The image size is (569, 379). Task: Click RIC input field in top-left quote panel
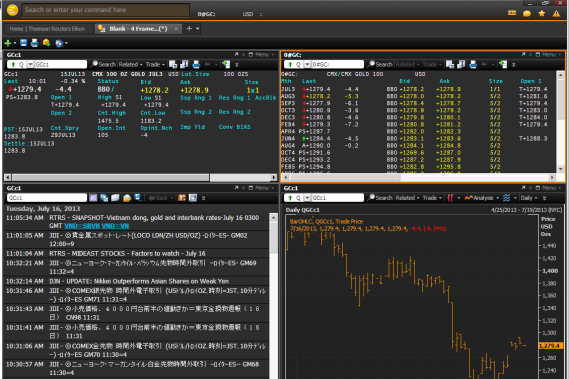point(61,64)
